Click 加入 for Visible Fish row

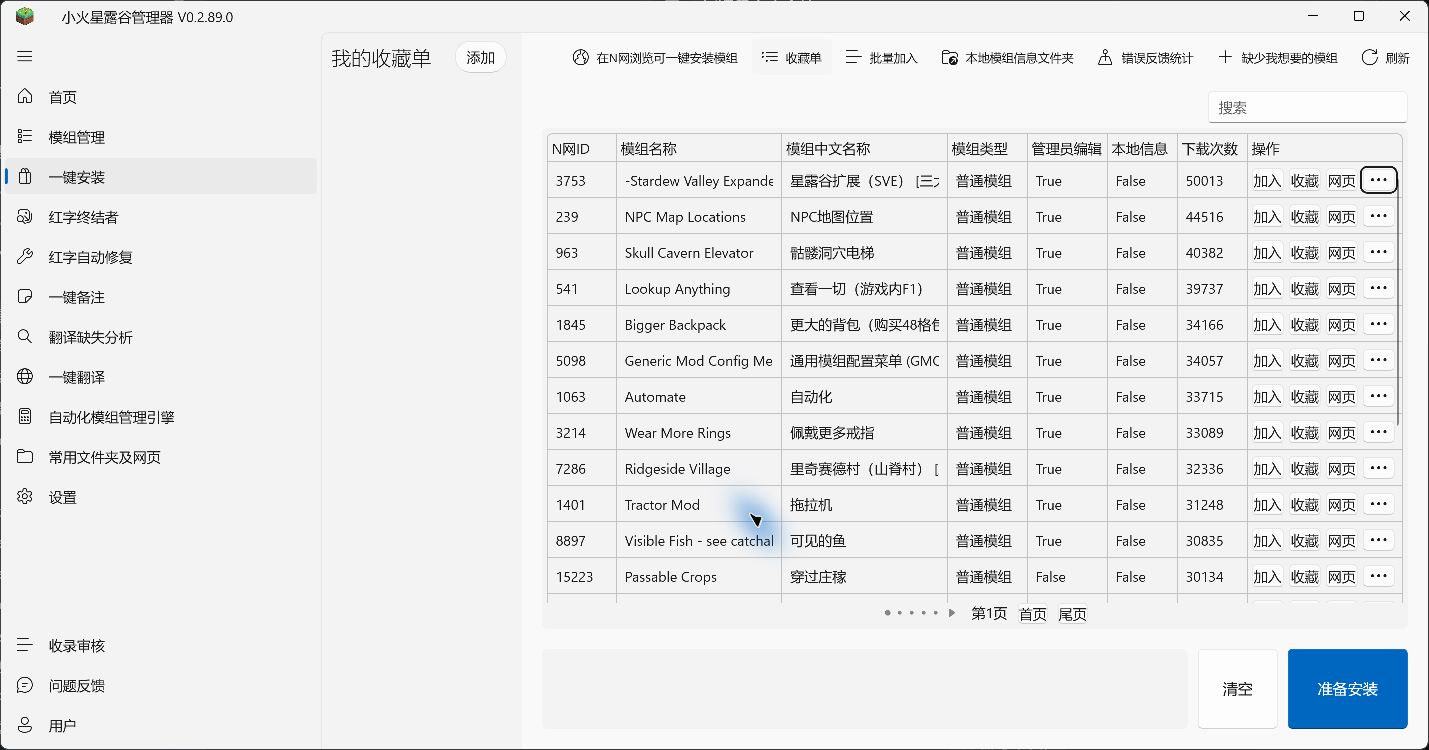(1267, 540)
